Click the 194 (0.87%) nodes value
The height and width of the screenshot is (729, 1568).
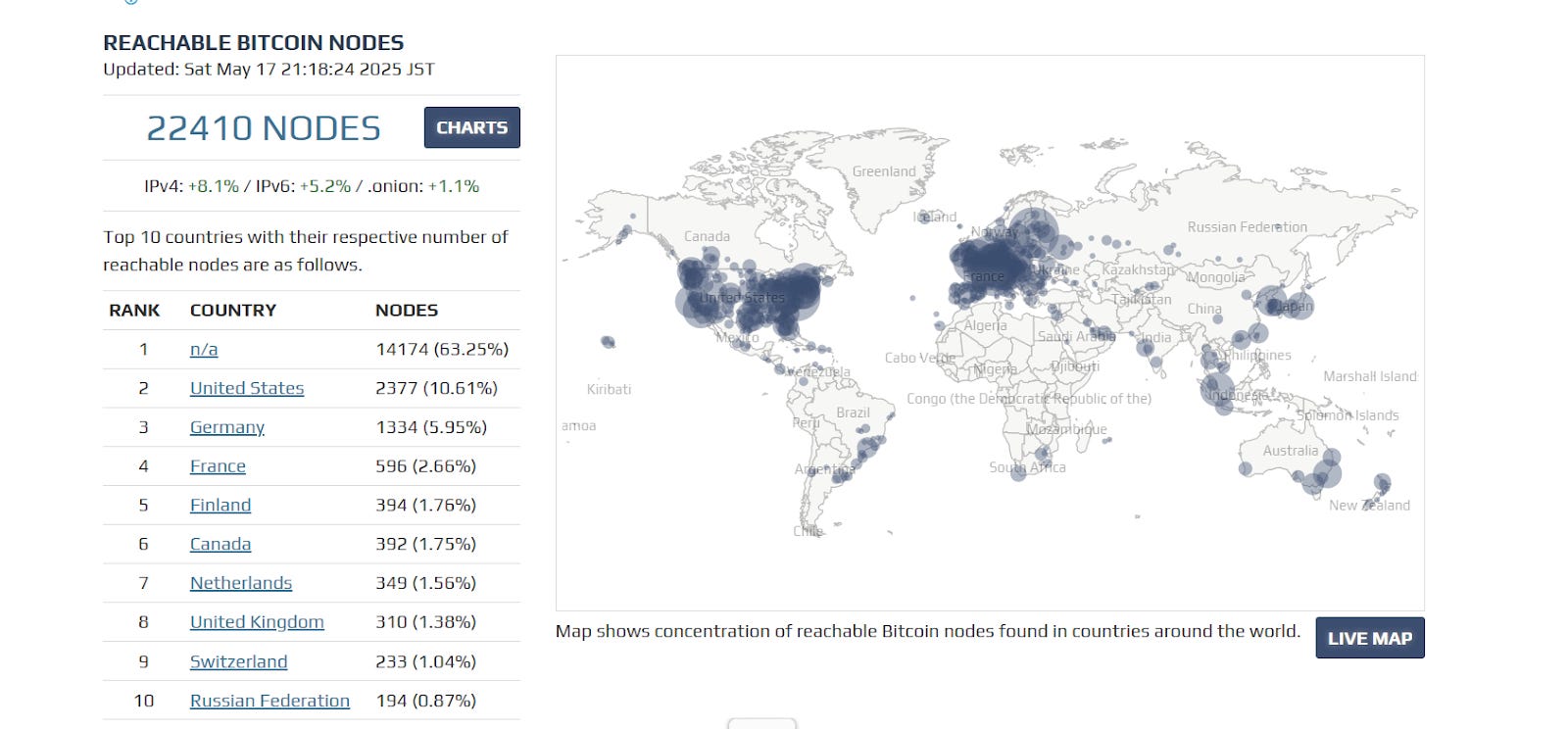point(425,701)
